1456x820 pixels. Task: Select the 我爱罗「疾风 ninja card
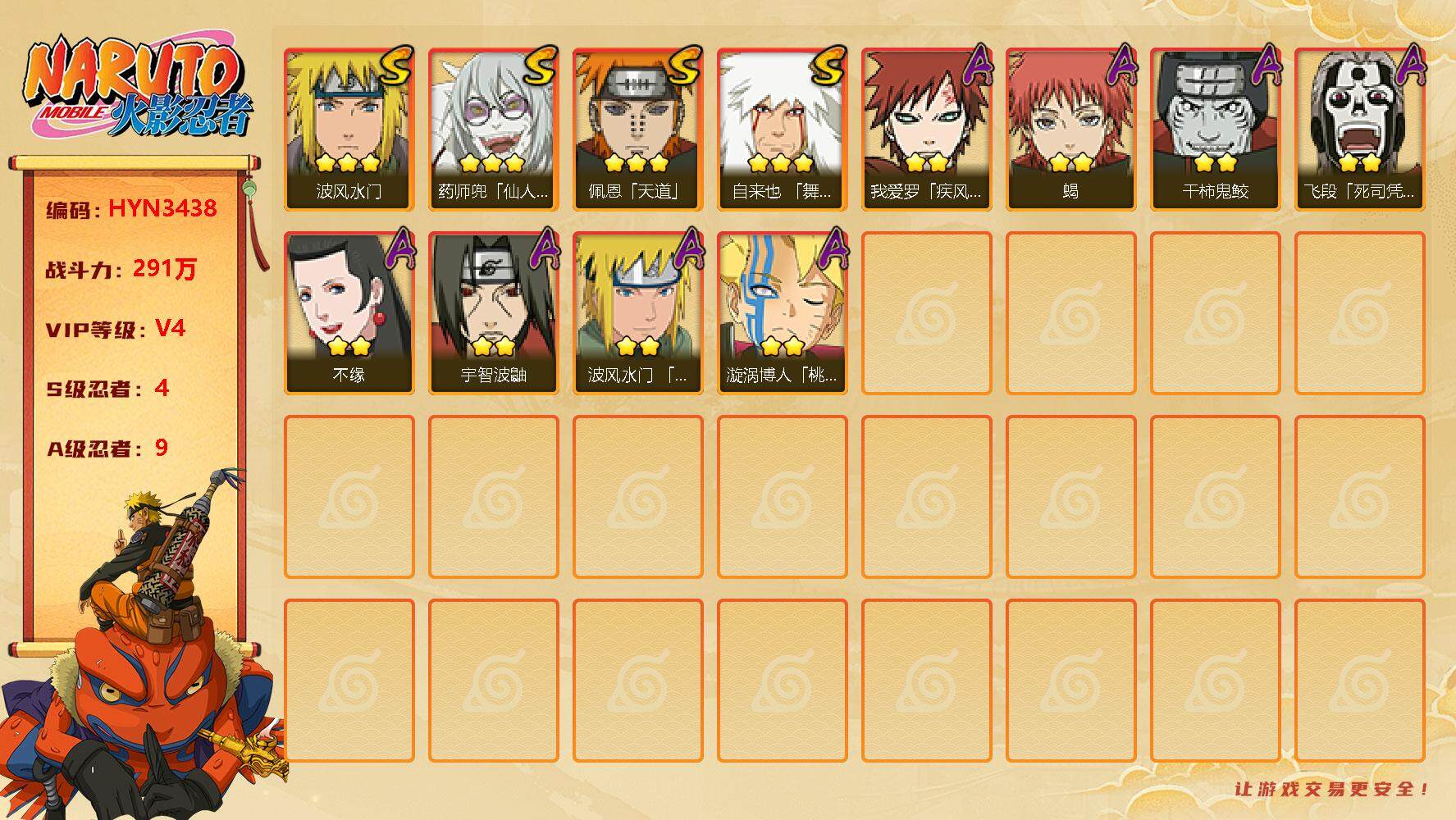pos(926,130)
